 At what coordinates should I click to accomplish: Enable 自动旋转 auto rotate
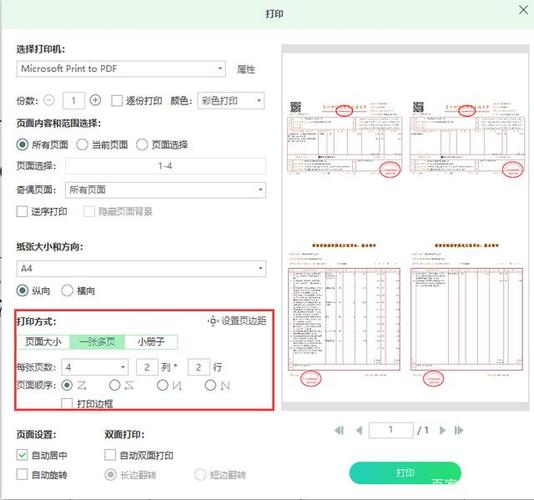pyautogui.click(x=22, y=474)
